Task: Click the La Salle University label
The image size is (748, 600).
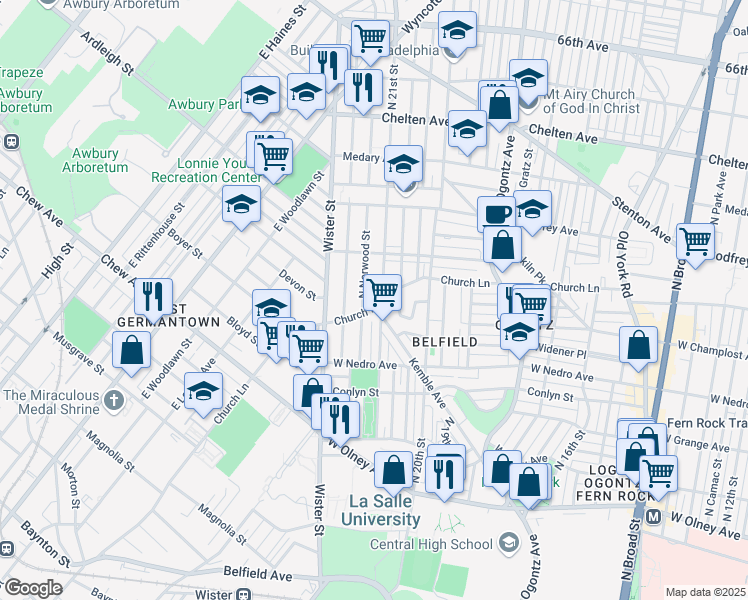Action: (x=381, y=510)
